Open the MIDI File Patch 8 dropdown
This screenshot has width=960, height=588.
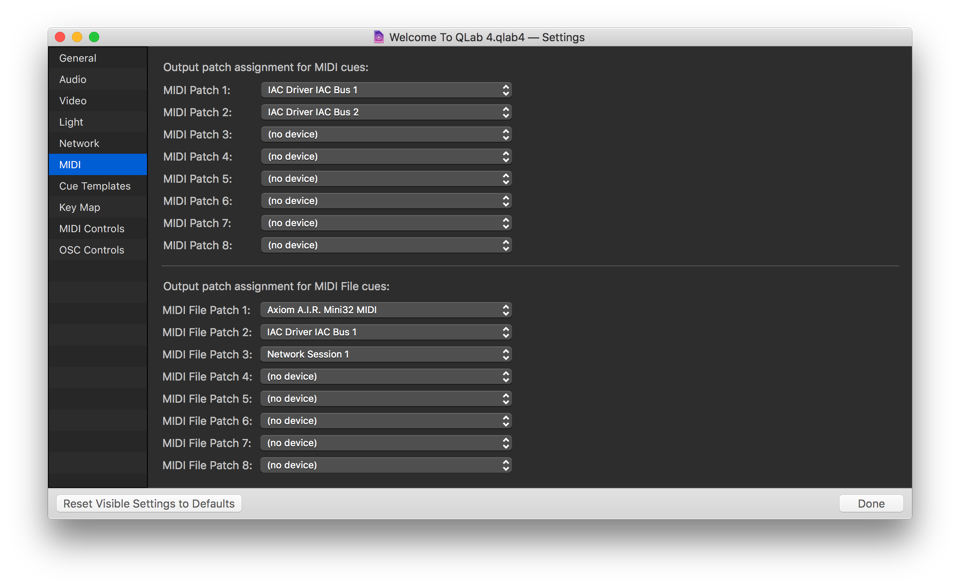point(386,465)
